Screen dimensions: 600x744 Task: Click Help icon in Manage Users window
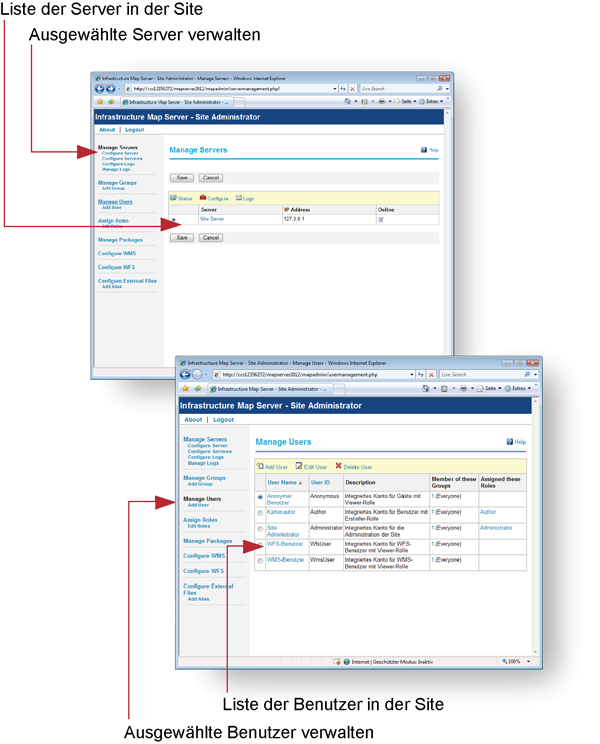tap(510, 442)
